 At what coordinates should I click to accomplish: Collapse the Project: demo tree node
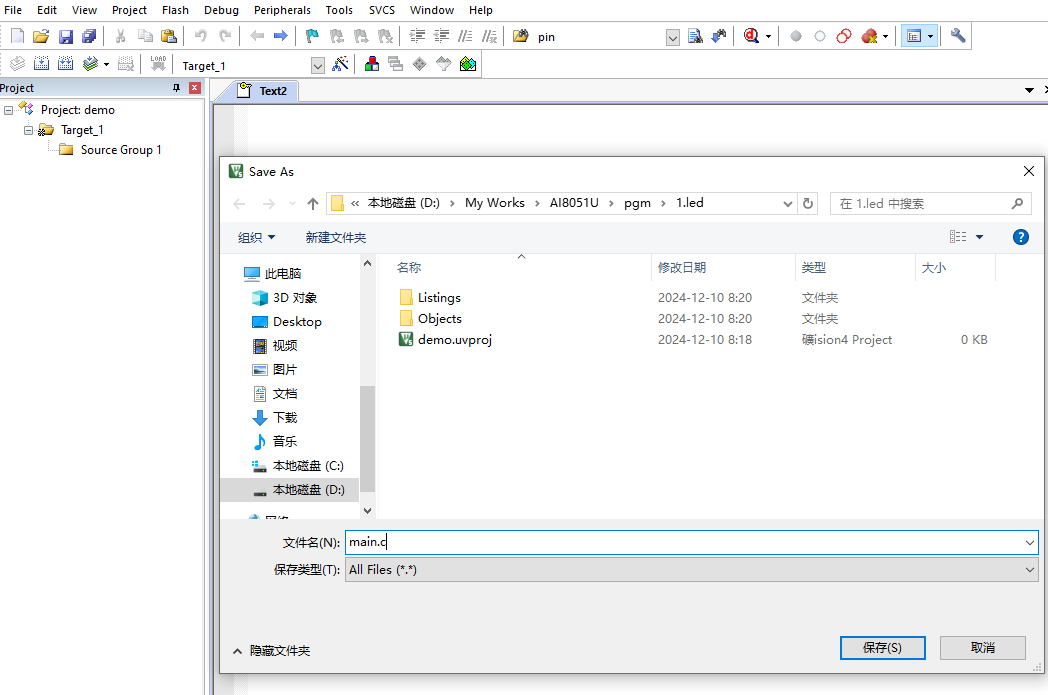coord(8,110)
